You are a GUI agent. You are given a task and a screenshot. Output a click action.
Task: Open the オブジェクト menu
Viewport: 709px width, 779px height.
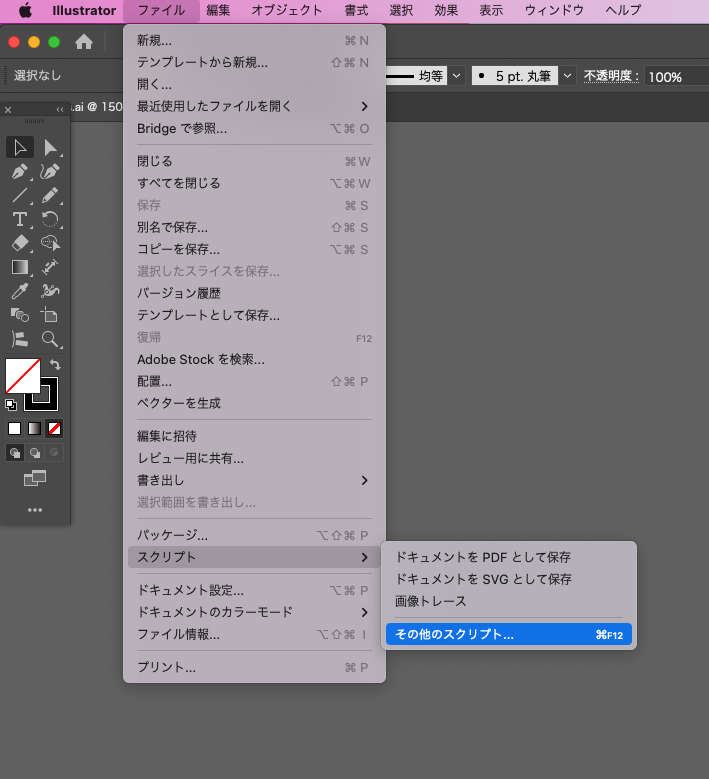287,10
